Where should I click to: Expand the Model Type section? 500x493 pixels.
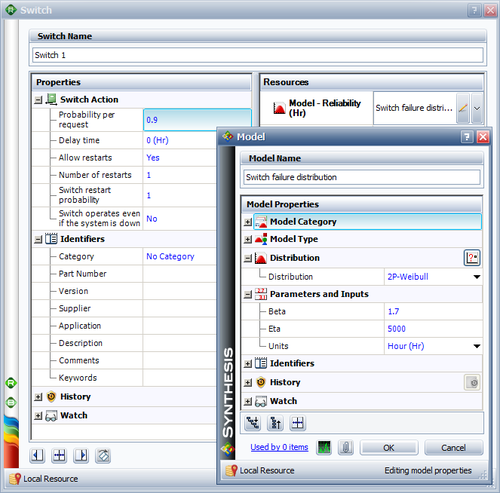coord(247,239)
